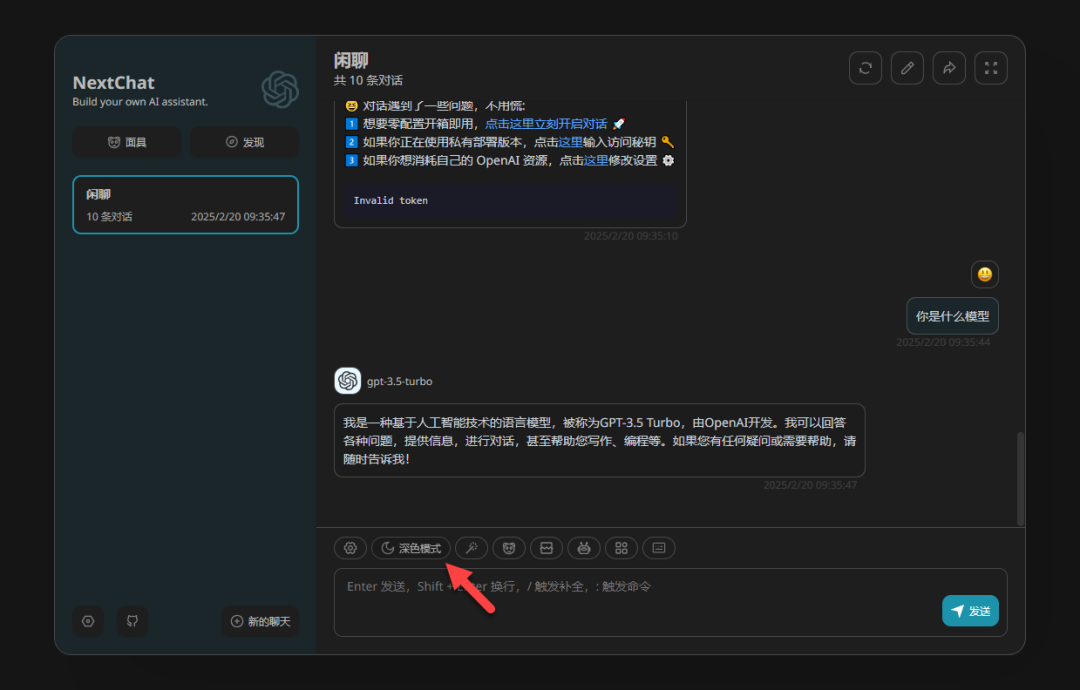Viewport: 1080px width, 690px height.
Task: Click the gpt-3.5-turbo bot avatar icon
Action: [x=348, y=381]
